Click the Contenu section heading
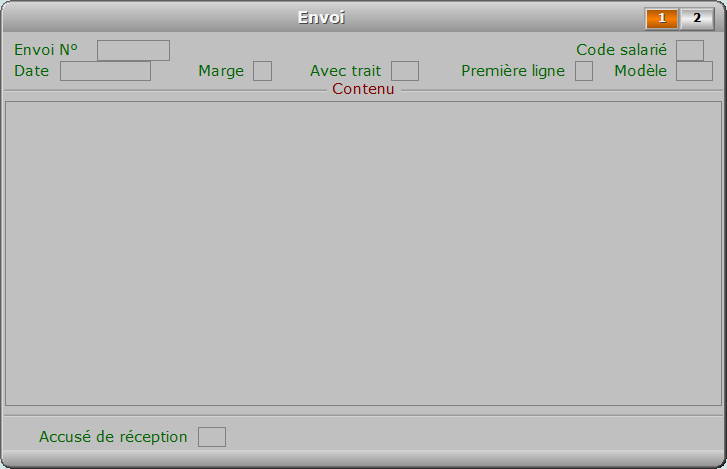This screenshot has width=727, height=469. (x=363, y=89)
